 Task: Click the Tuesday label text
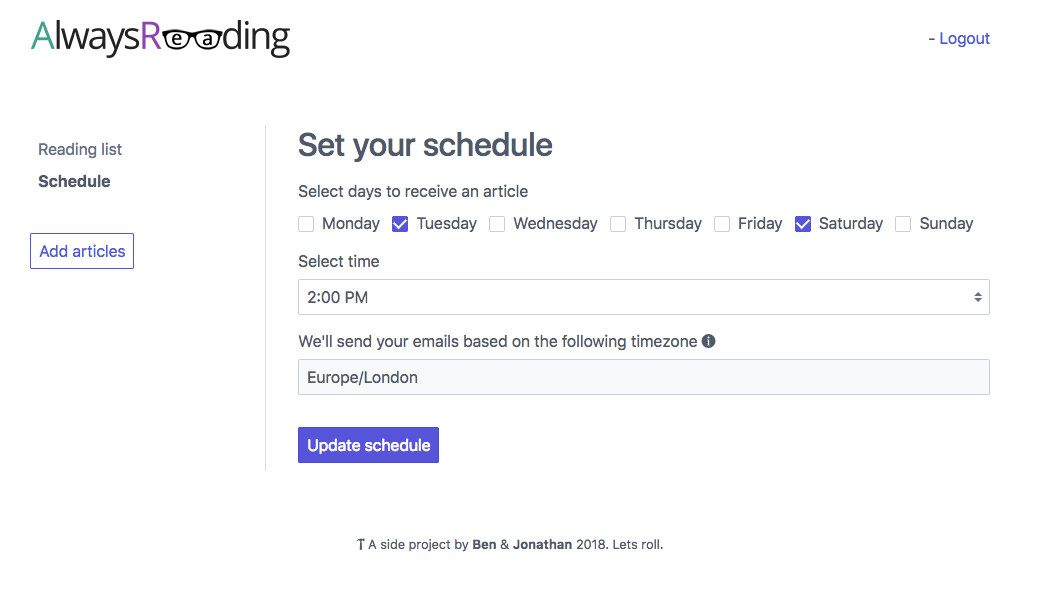point(446,224)
